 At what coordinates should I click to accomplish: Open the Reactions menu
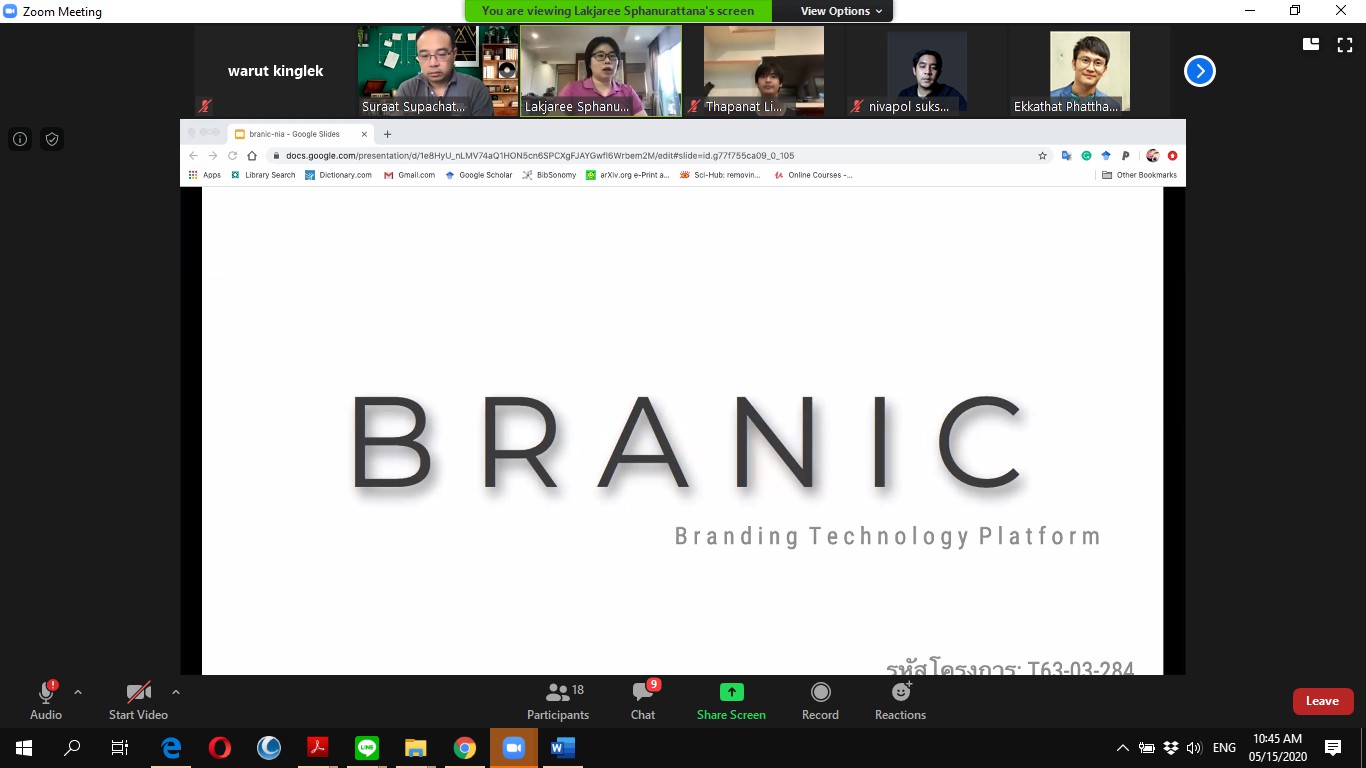(x=900, y=701)
